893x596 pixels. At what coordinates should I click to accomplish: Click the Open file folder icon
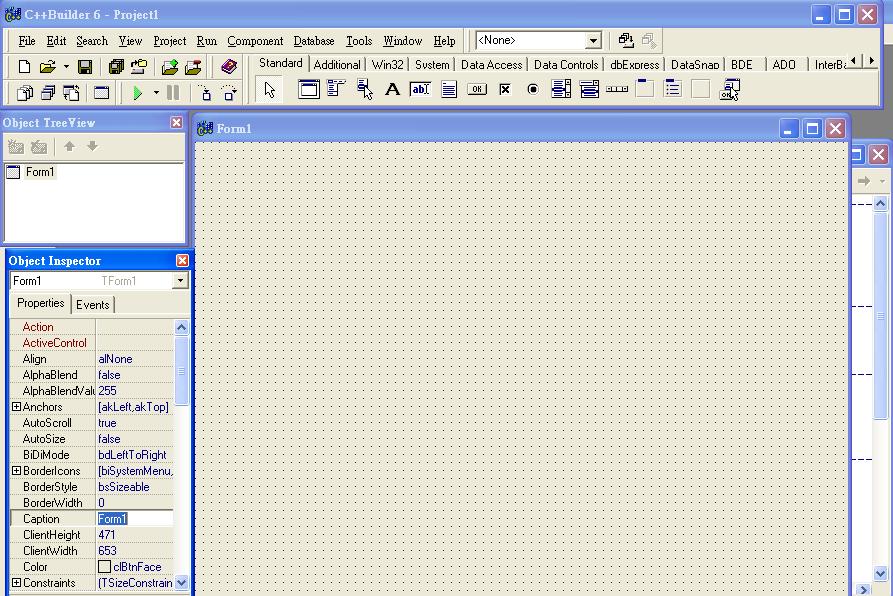(47, 67)
